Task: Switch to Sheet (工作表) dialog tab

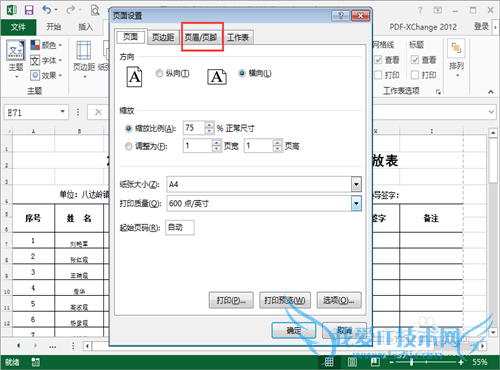Action: [238, 37]
